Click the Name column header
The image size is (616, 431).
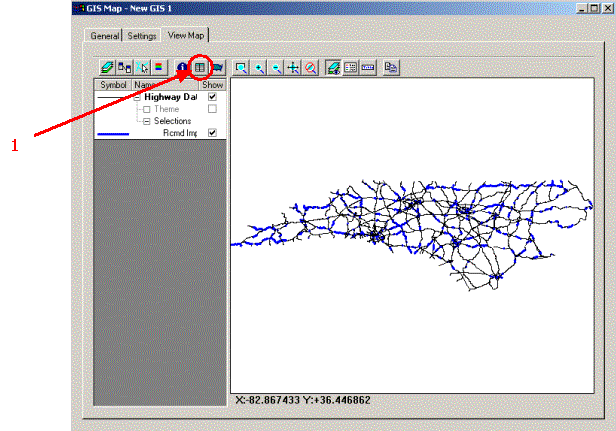pos(165,85)
